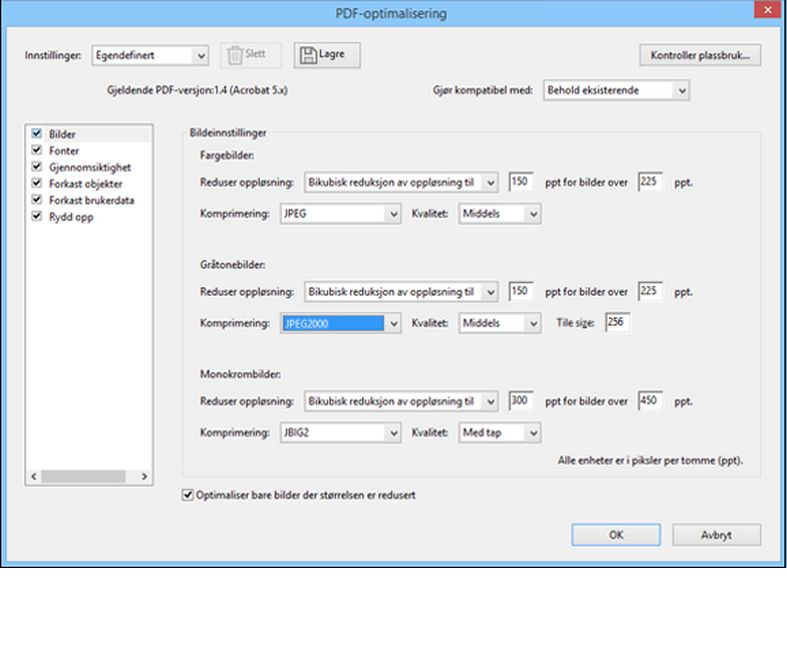Click the horizontal scrollbar thumb in panel list
Image resolution: width=787 pixels, height=653 pixels.
pyautogui.click(x=83, y=476)
